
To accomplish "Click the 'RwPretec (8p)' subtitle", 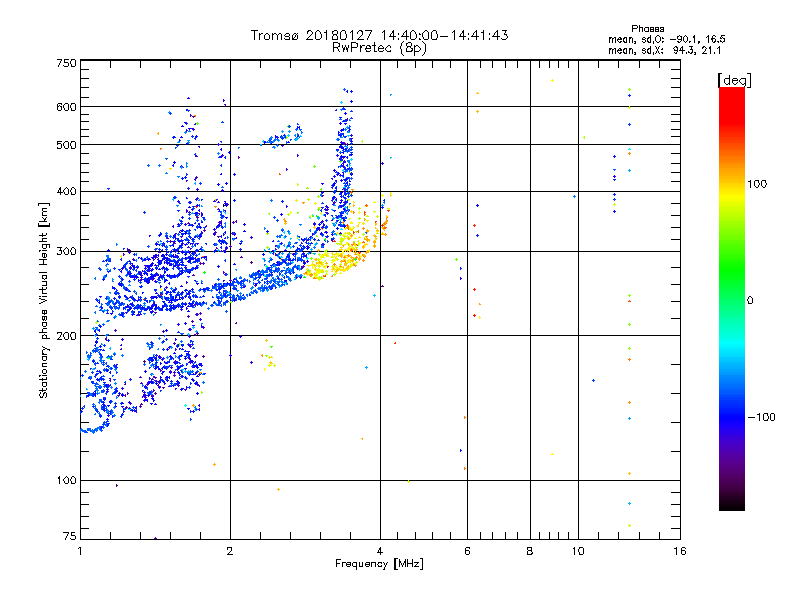I will (x=379, y=48).
